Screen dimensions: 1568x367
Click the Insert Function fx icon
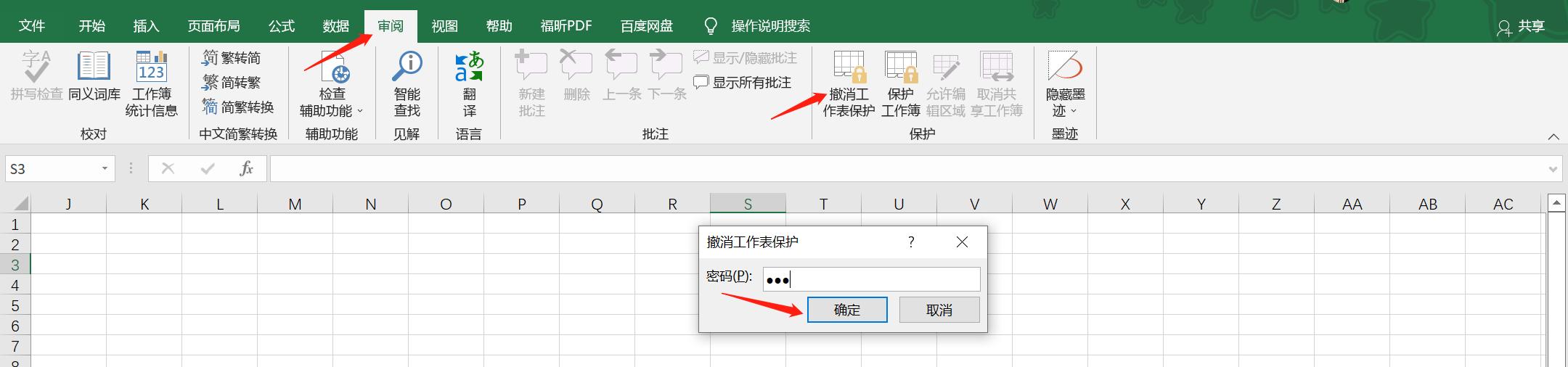click(246, 169)
